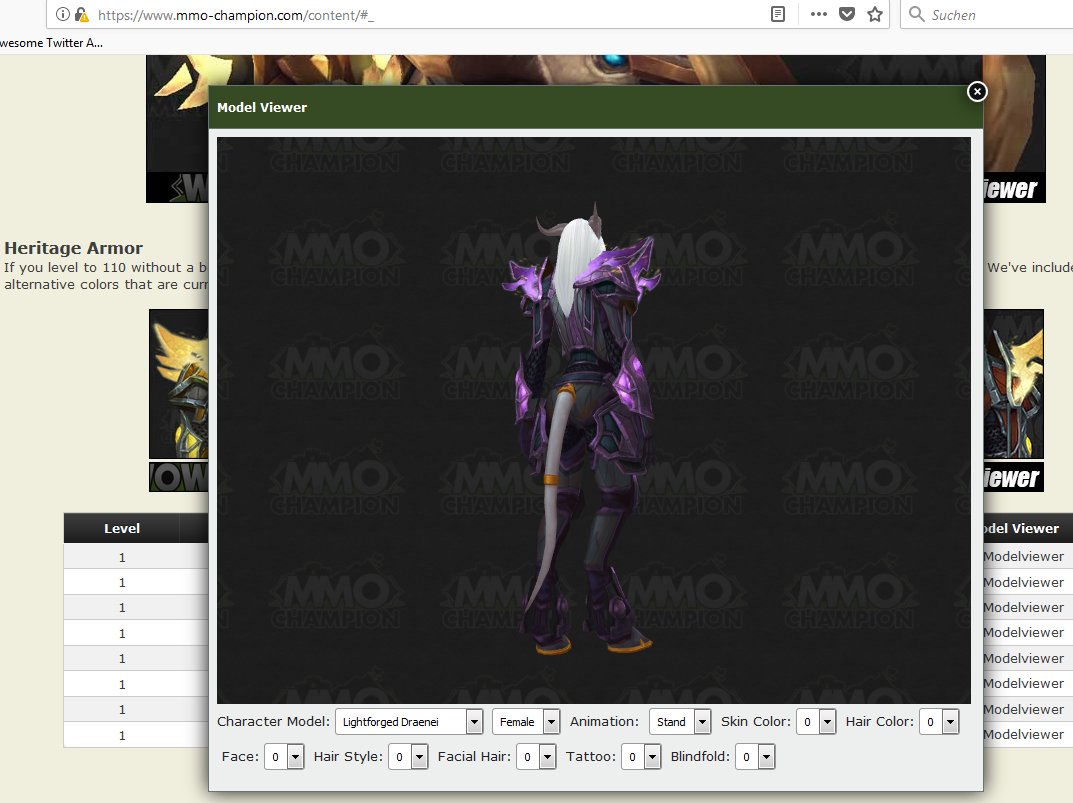Open the site information icon in address bar
Screen dimensions: 1073x803
(x=62, y=14)
